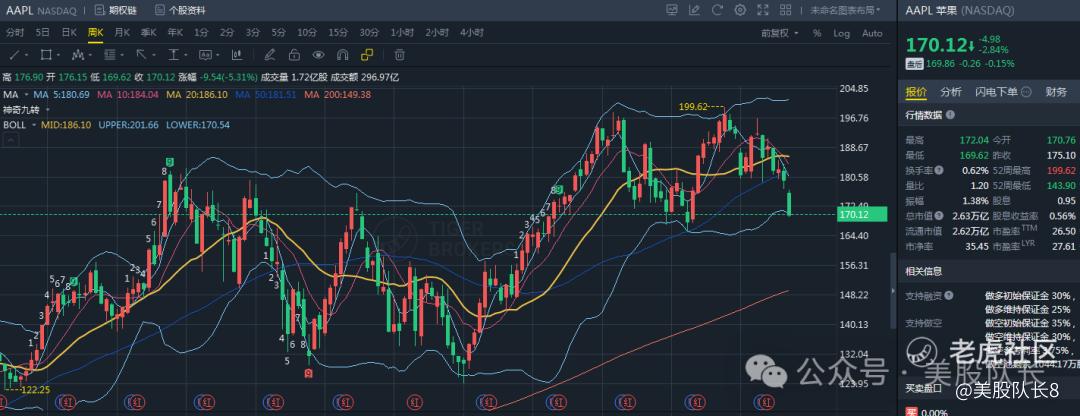Expand the 神奇九转 indicator options arrow
1080x416 pixels.
pos(47,110)
